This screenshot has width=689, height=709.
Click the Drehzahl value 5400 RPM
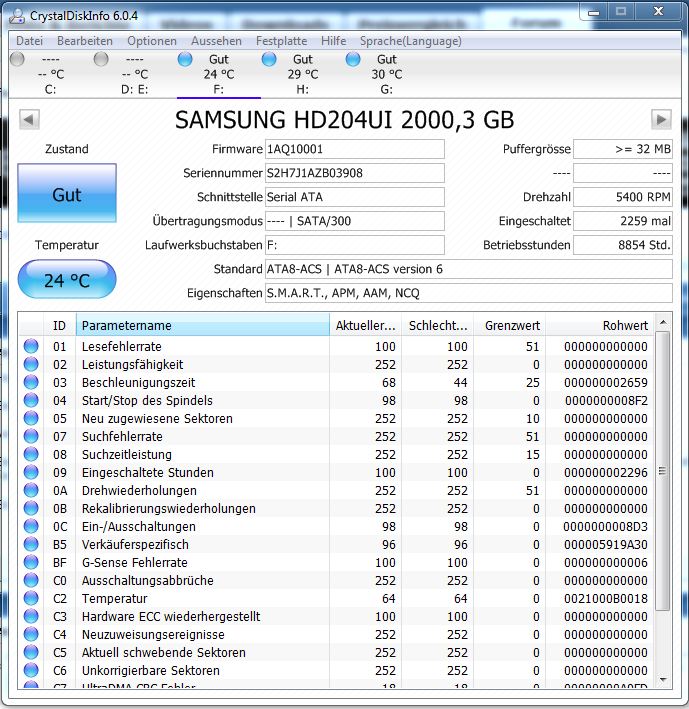[623, 197]
